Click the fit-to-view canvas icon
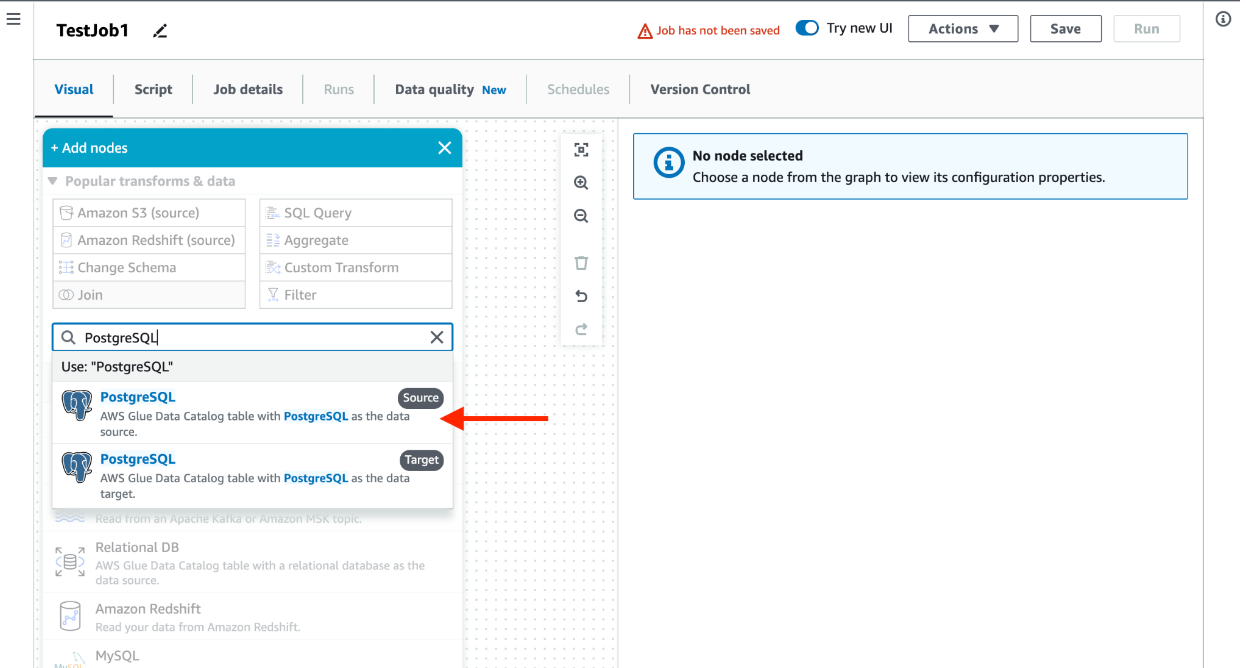The height and width of the screenshot is (668, 1246). coord(581,150)
